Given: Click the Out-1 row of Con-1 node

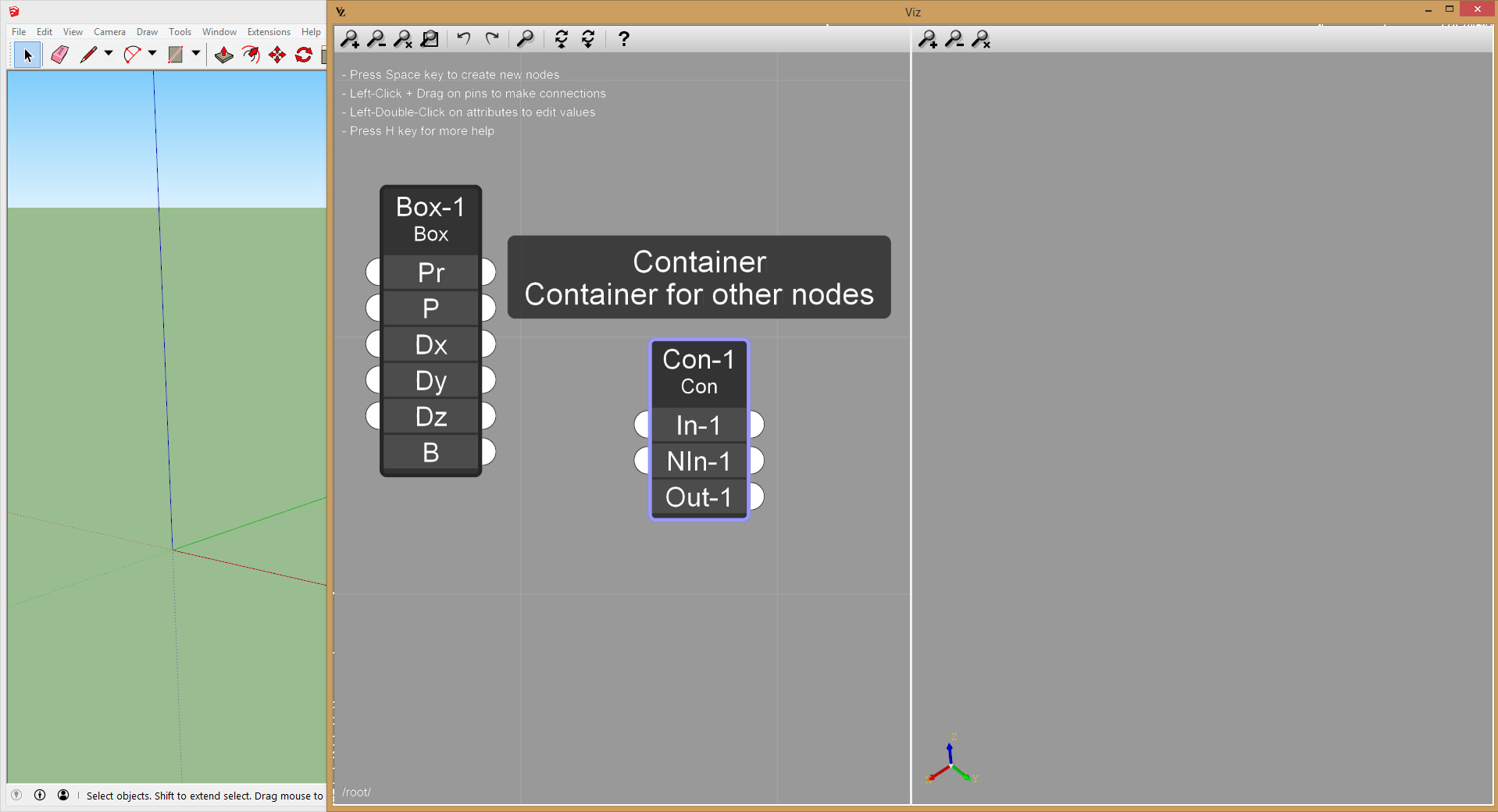Looking at the screenshot, I should (x=698, y=497).
